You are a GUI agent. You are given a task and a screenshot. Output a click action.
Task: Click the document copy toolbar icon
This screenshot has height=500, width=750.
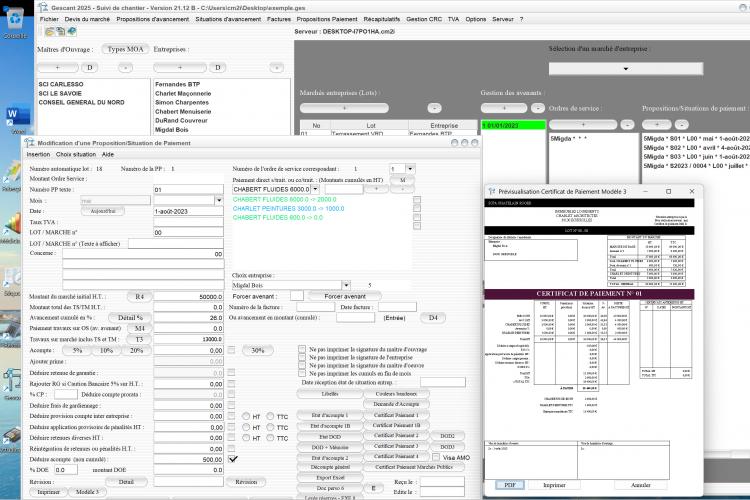60,32
